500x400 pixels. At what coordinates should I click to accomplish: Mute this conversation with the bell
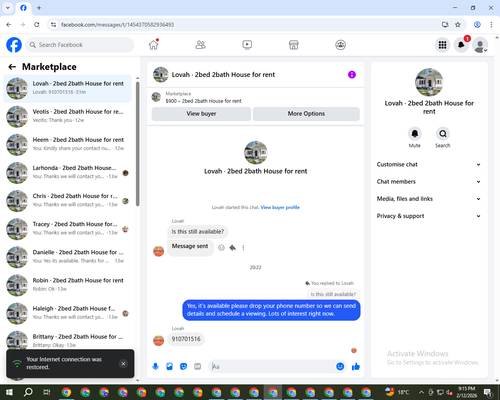coord(415,134)
